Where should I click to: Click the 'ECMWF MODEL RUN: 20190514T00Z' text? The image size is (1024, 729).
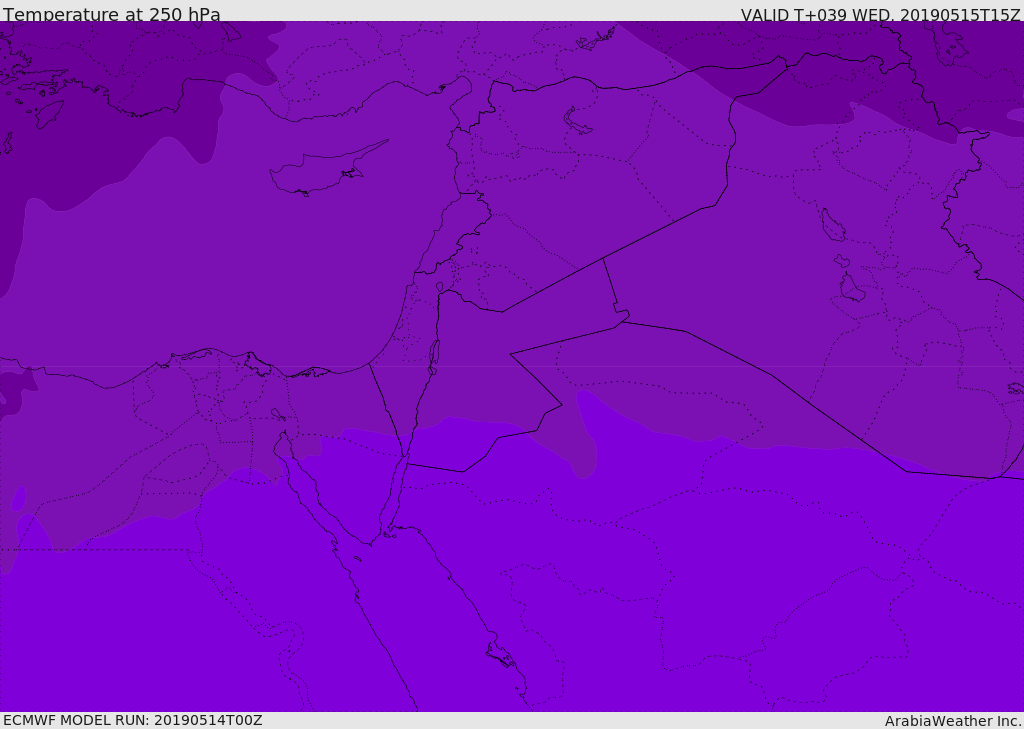(x=133, y=721)
